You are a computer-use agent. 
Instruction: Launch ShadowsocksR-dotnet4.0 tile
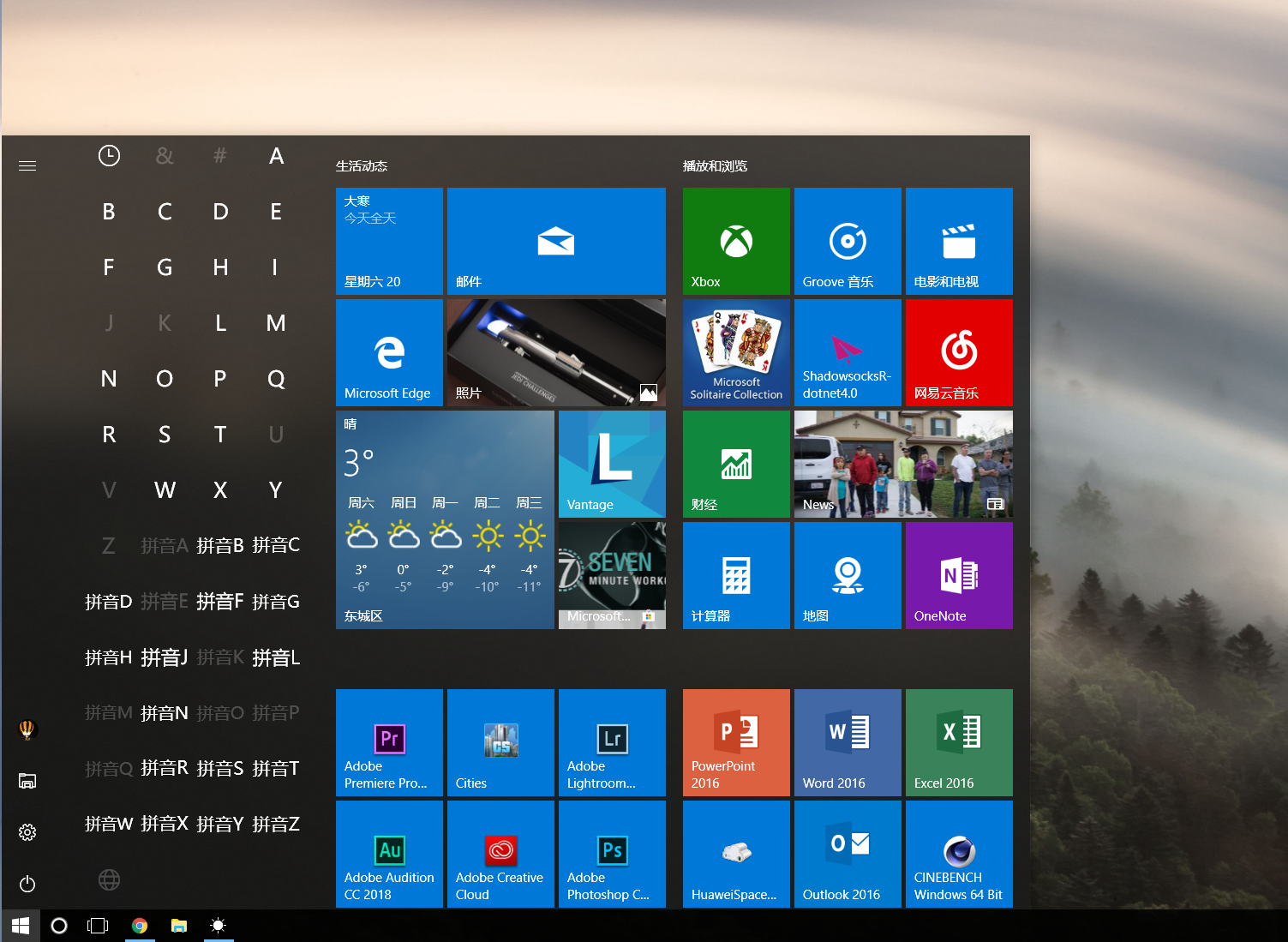pyautogui.click(x=848, y=352)
